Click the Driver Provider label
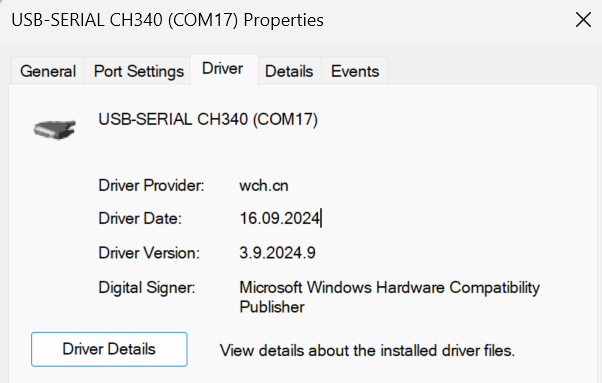 [x=151, y=186]
